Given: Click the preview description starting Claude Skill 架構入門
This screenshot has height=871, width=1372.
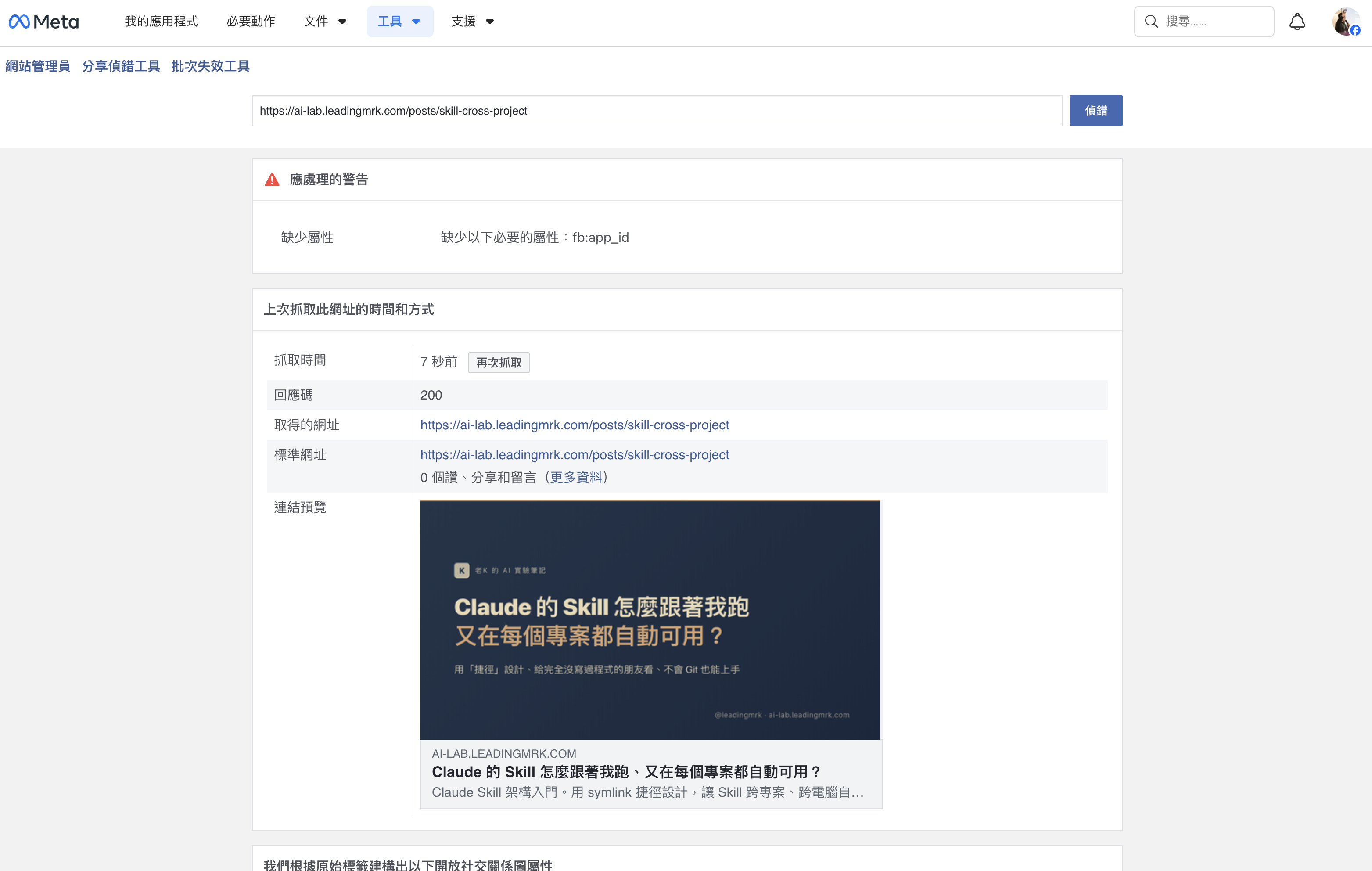Looking at the screenshot, I should click(648, 793).
